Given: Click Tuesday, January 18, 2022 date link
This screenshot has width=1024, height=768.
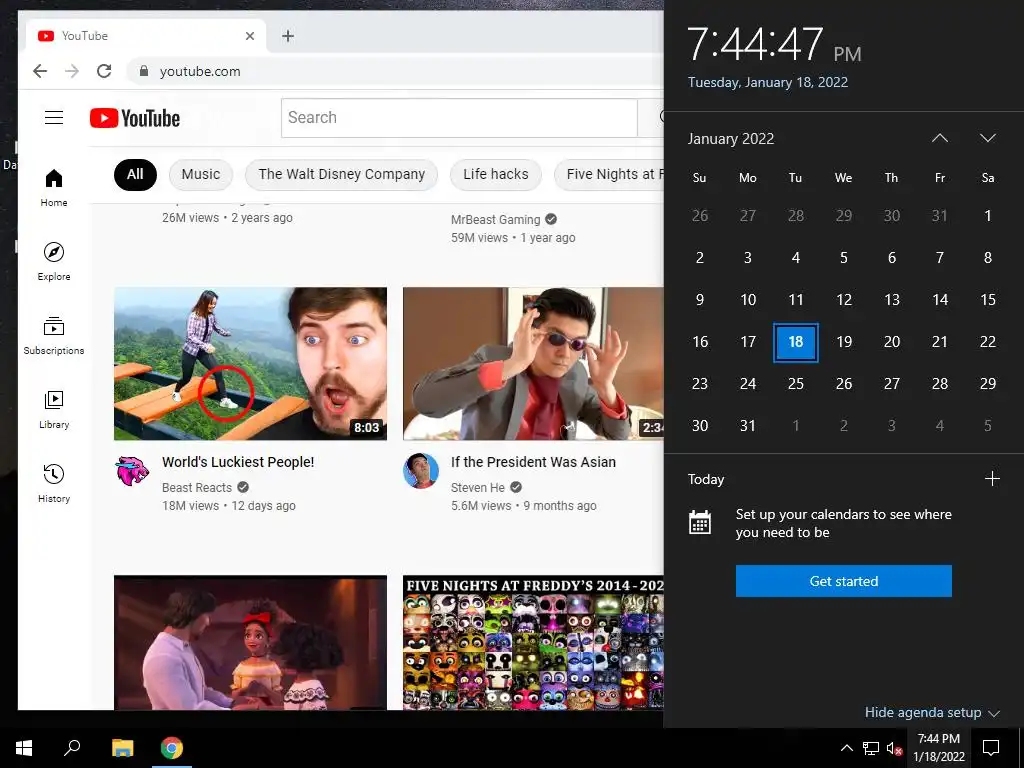Looking at the screenshot, I should pos(767,82).
